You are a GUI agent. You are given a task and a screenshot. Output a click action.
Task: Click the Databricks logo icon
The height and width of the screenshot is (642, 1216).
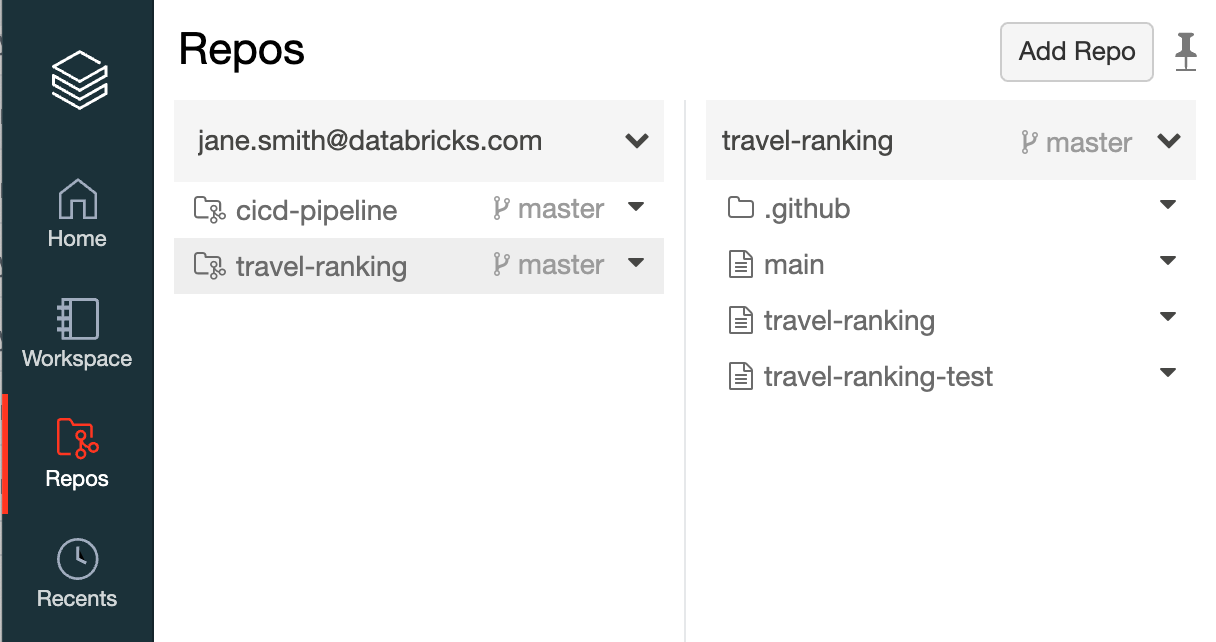79,78
